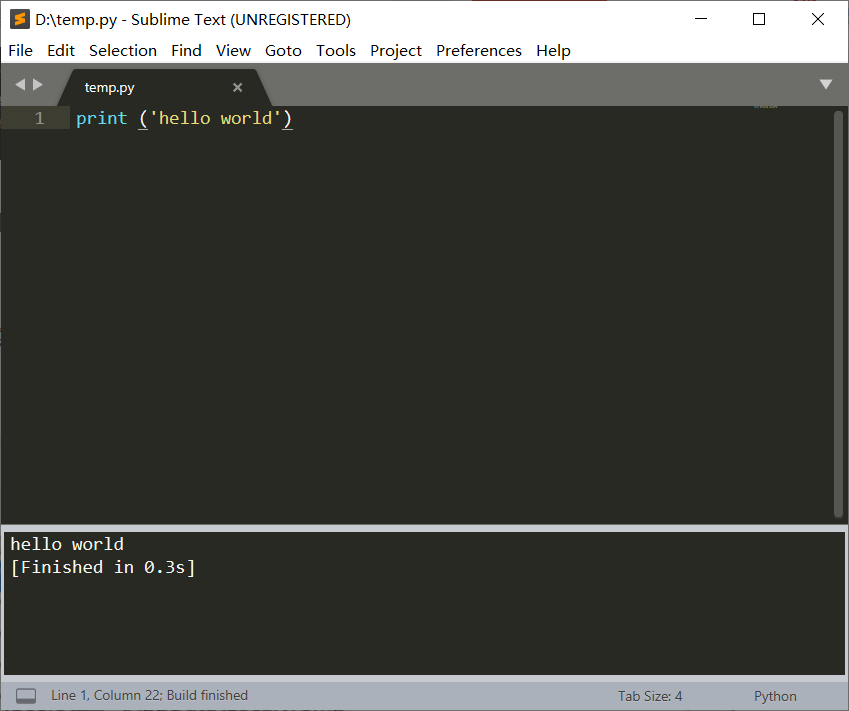
Task: Close the Sublime Text window
Action: click(818, 19)
